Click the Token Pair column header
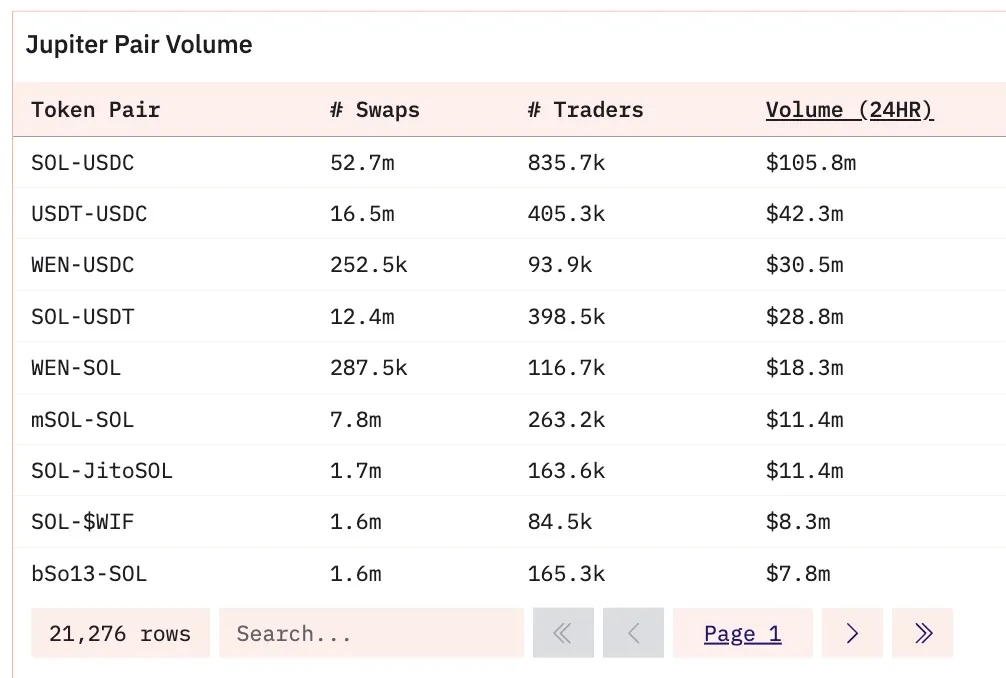Viewport: 1006px width, 678px height. pos(96,110)
